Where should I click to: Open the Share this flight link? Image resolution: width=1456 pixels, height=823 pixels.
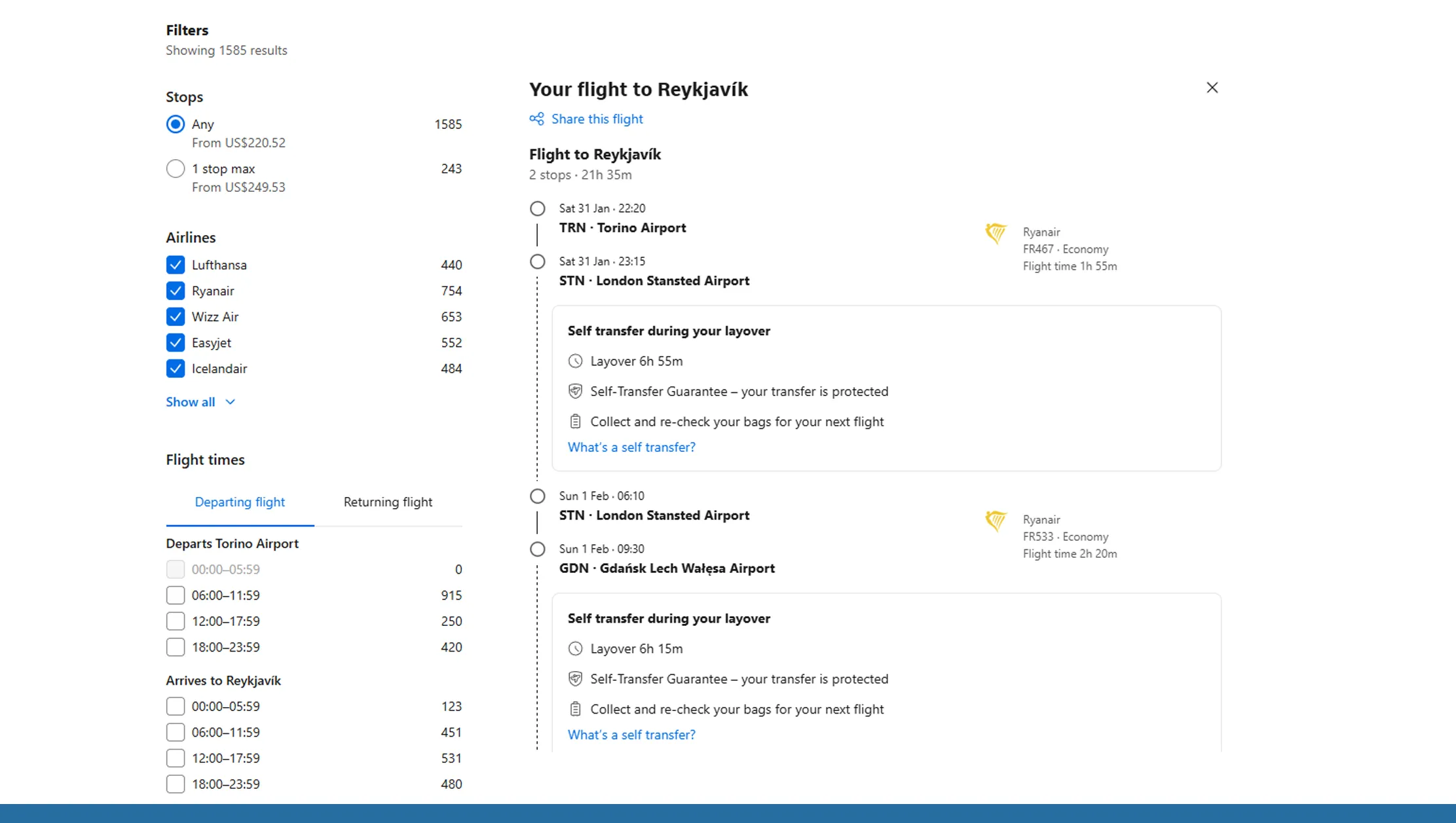pyautogui.click(x=597, y=119)
